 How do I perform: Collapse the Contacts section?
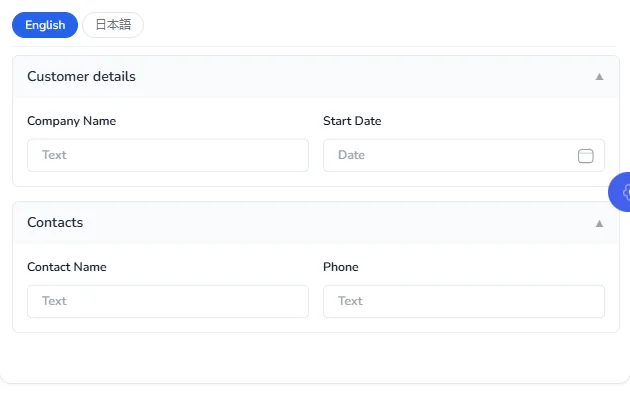(x=599, y=223)
